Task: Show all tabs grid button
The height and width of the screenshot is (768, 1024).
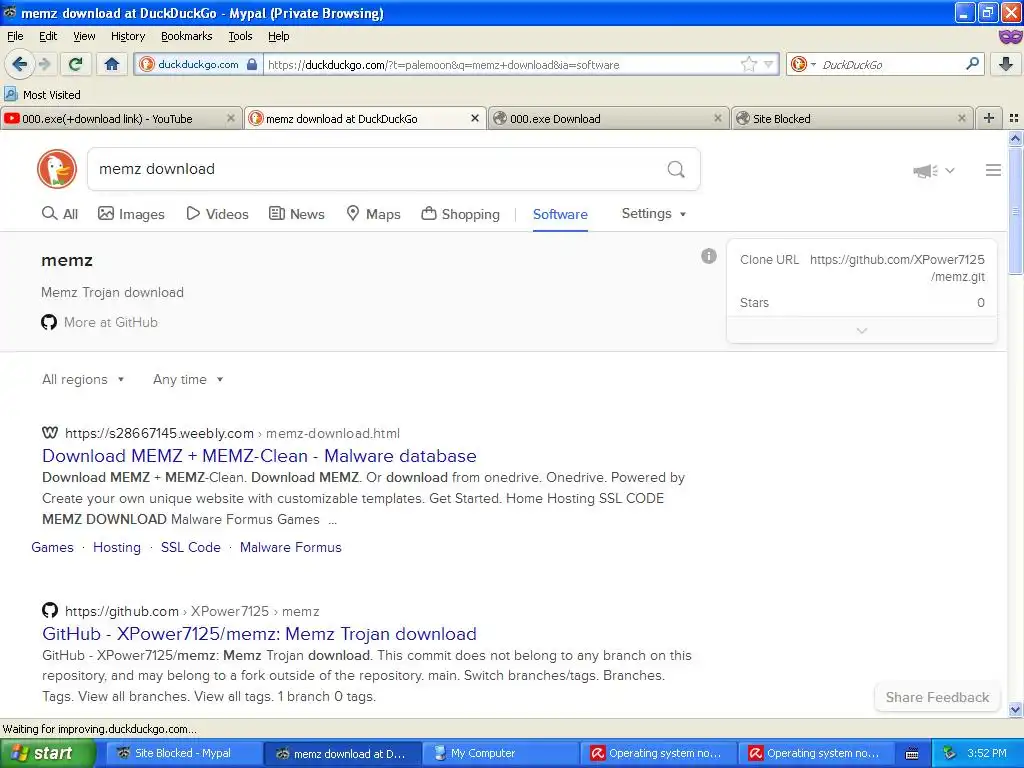Action: tap(1014, 118)
